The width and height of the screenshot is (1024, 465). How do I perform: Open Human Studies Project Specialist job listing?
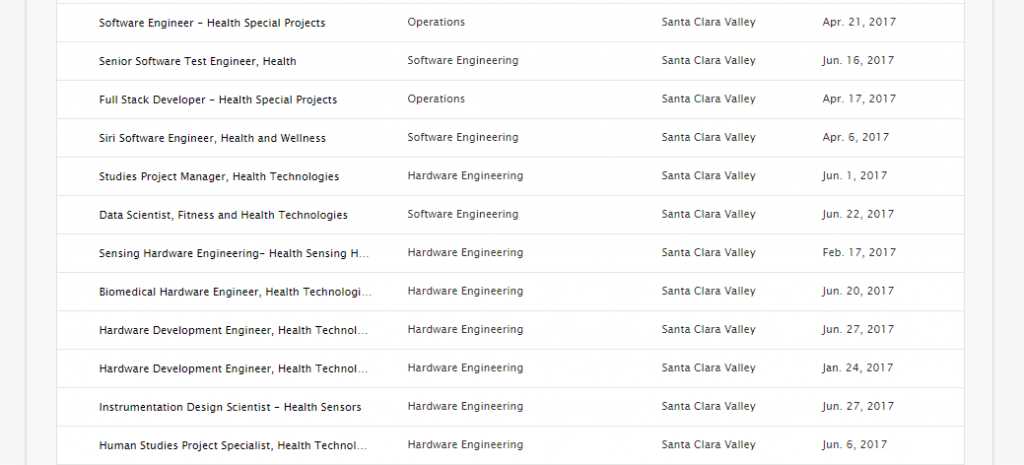tap(233, 445)
